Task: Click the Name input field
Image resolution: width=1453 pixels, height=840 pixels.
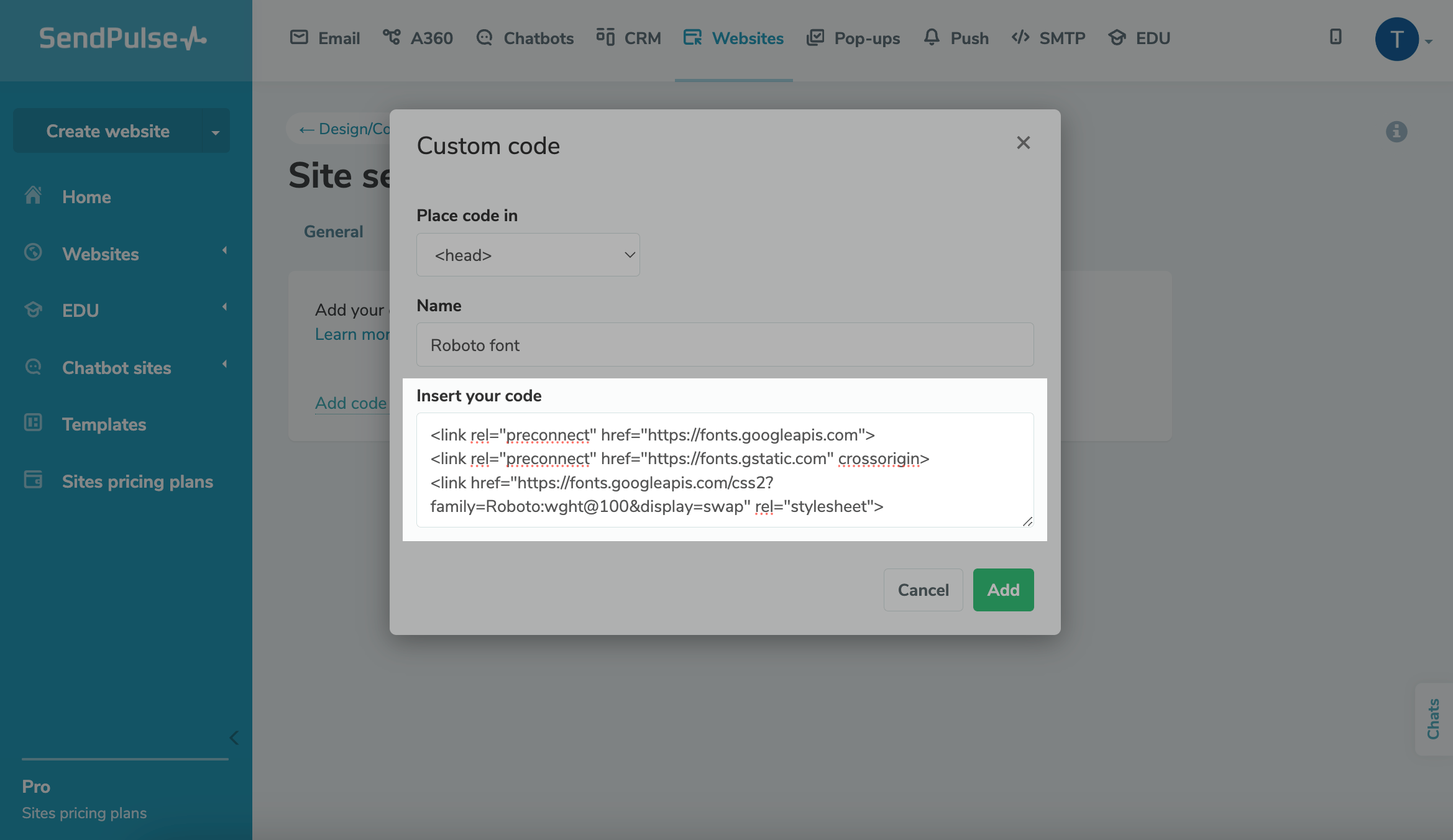Action: (725, 345)
